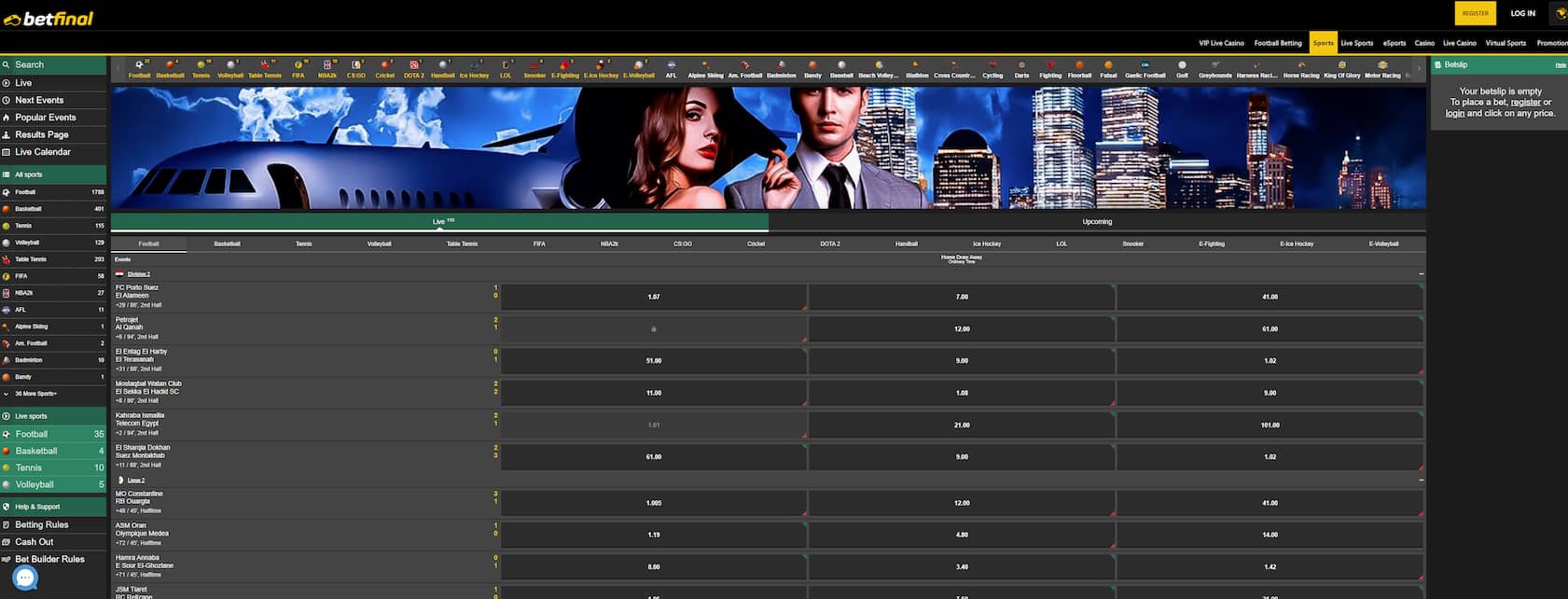Expand the 36 More Sports list
The width and height of the screenshot is (1568, 599).
coord(35,394)
